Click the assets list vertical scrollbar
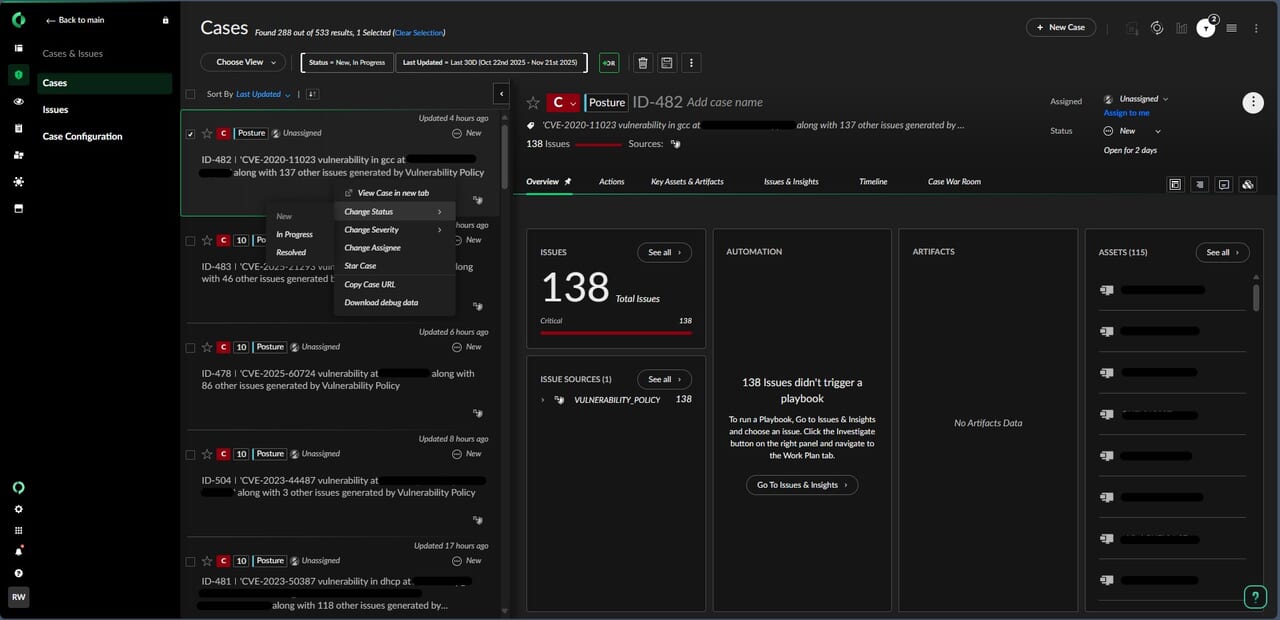The height and width of the screenshot is (620, 1280). 1256,296
